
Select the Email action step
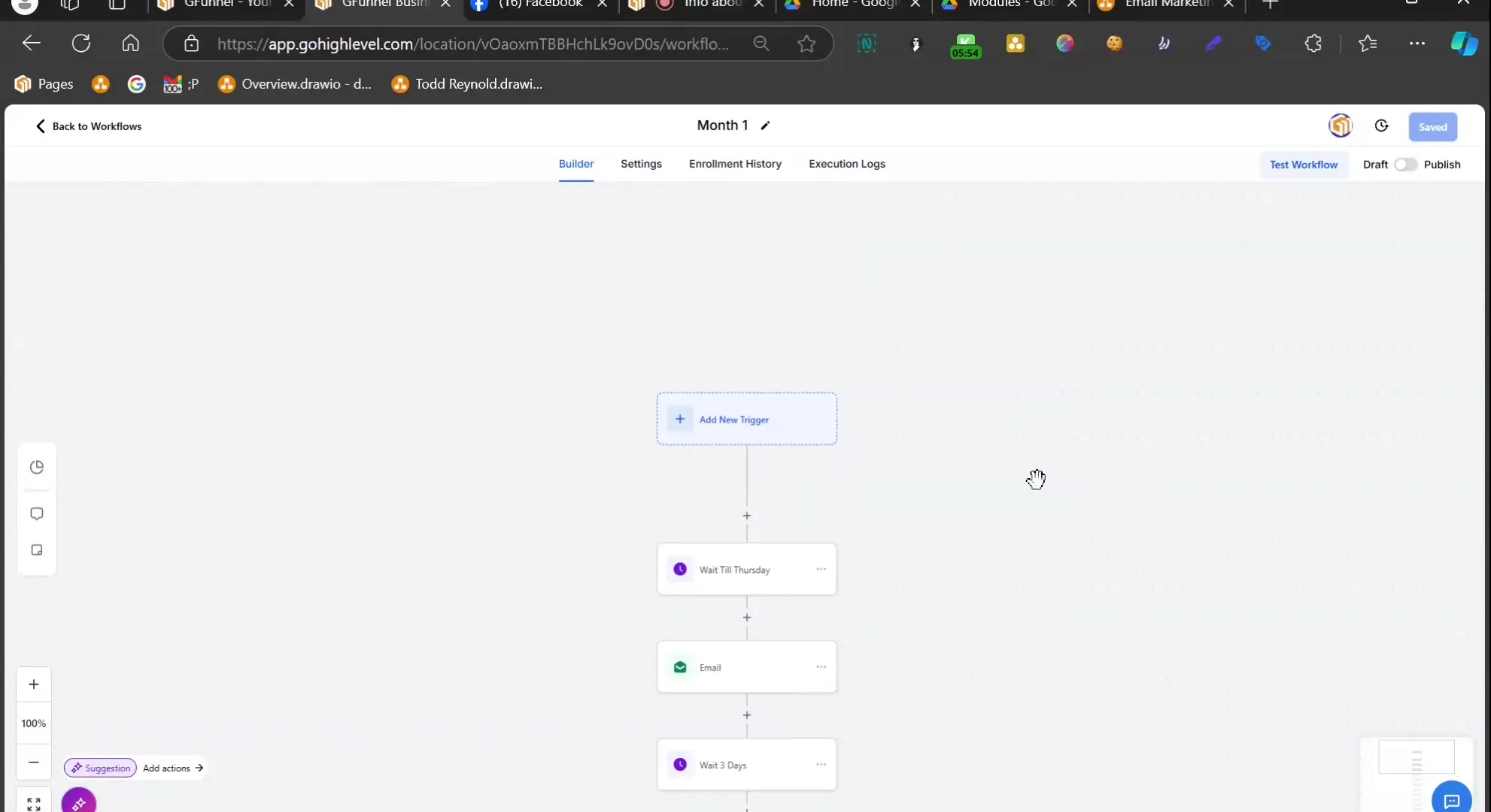pos(746,667)
